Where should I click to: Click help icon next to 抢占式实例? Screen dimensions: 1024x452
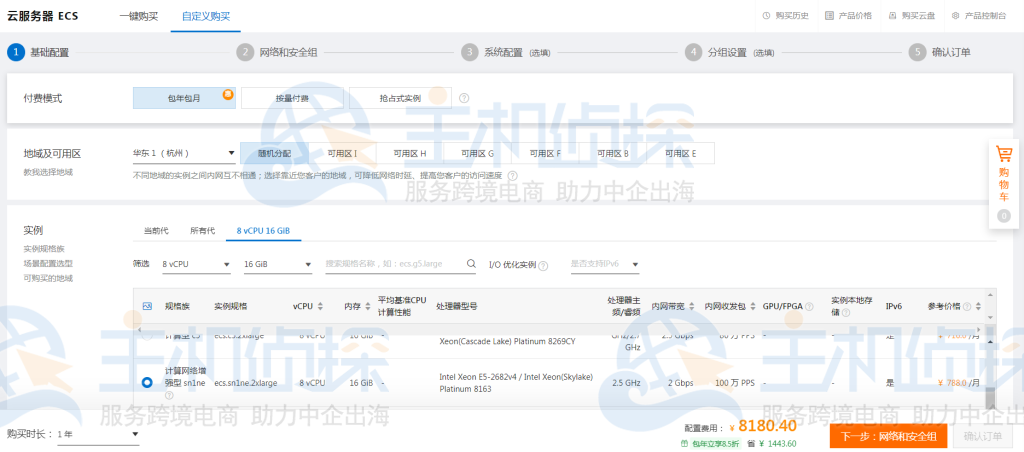click(x=464, y=98)
